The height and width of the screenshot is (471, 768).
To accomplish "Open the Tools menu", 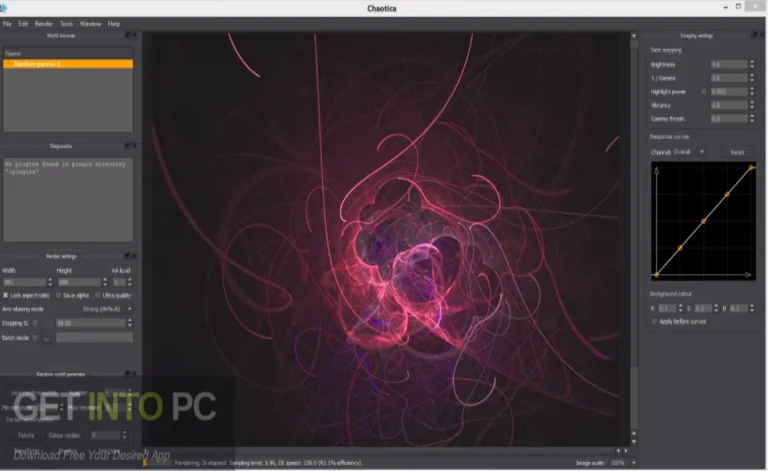I will point(66,24).
